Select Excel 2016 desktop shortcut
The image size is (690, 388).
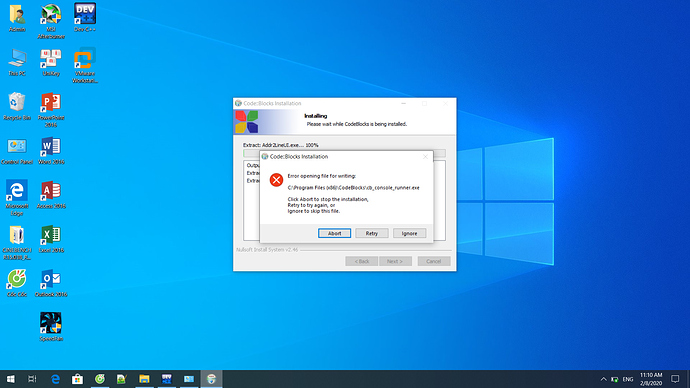click(51, 239)
